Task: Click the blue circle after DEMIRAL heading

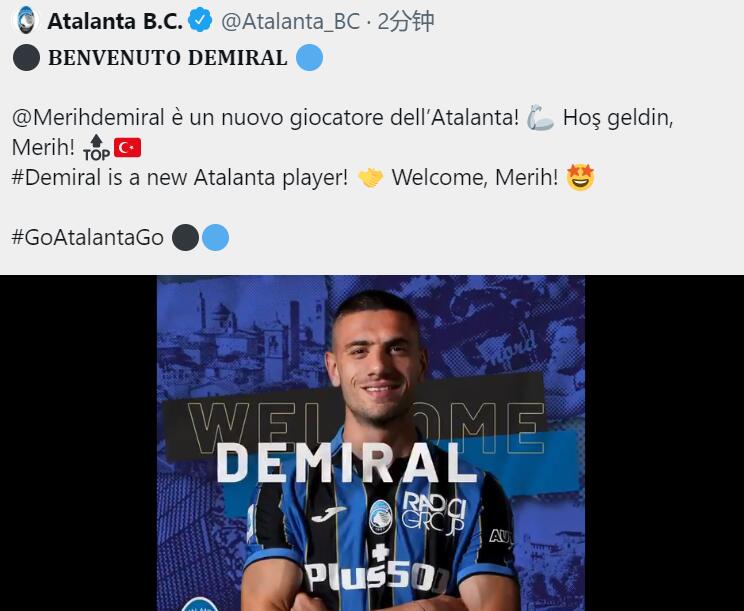Action: pyautogui.click(x=309, y=57)
